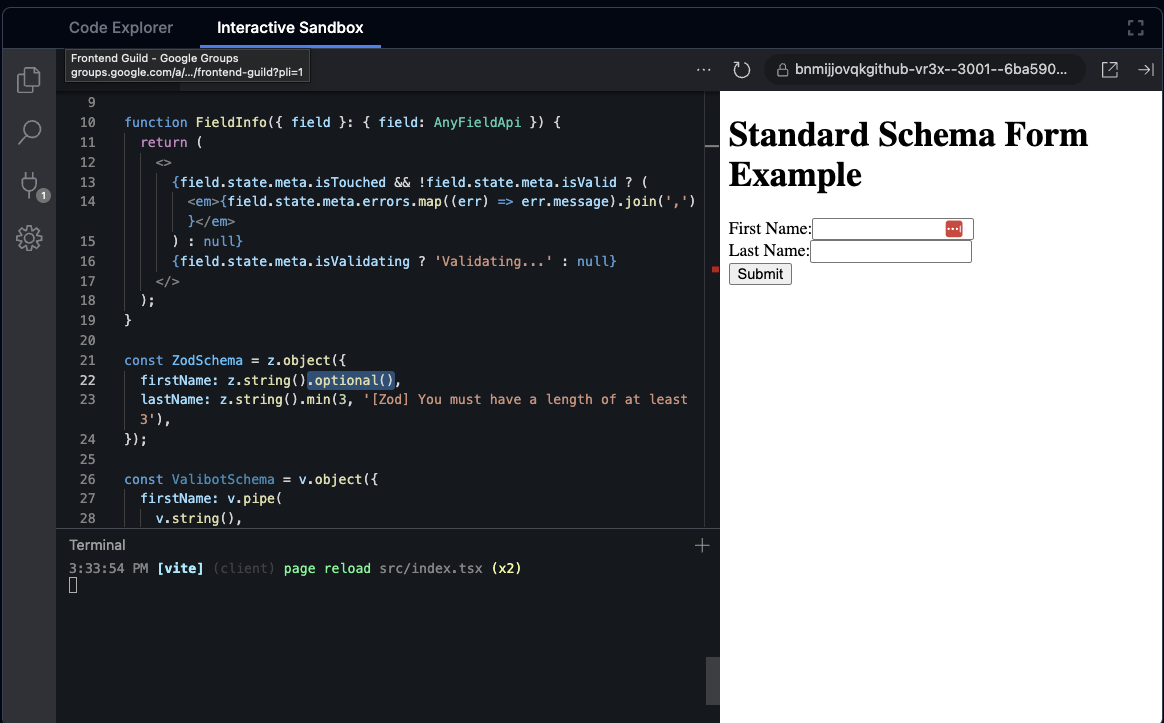This screenshot has width=1164, height=723.
Task: Click the Frontend Guild Google Groups tooltip
Action: (187, 65)
